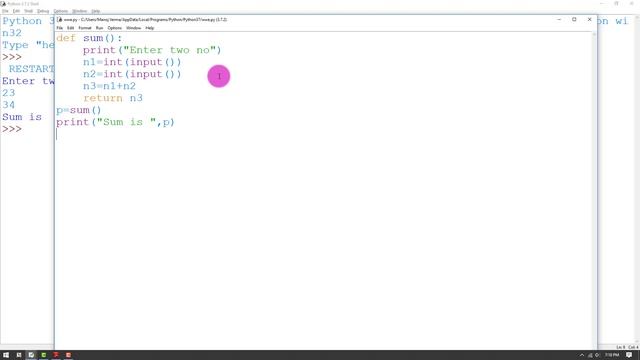640x360 pixels.
Task: Click the editor's vertical scrollbar
Action: 594,190
